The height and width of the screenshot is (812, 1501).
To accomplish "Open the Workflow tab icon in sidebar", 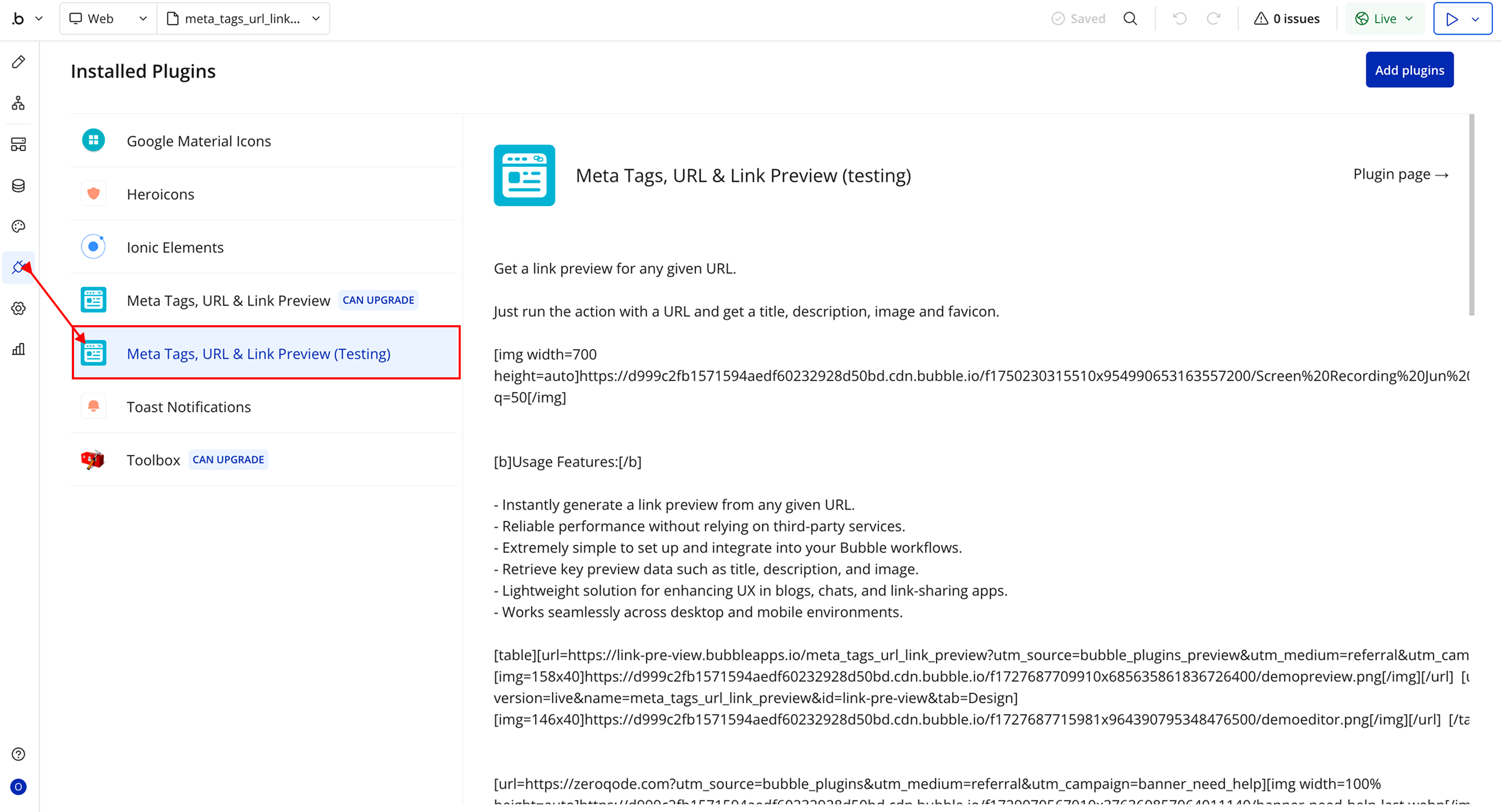I will [x=19, y=103].
